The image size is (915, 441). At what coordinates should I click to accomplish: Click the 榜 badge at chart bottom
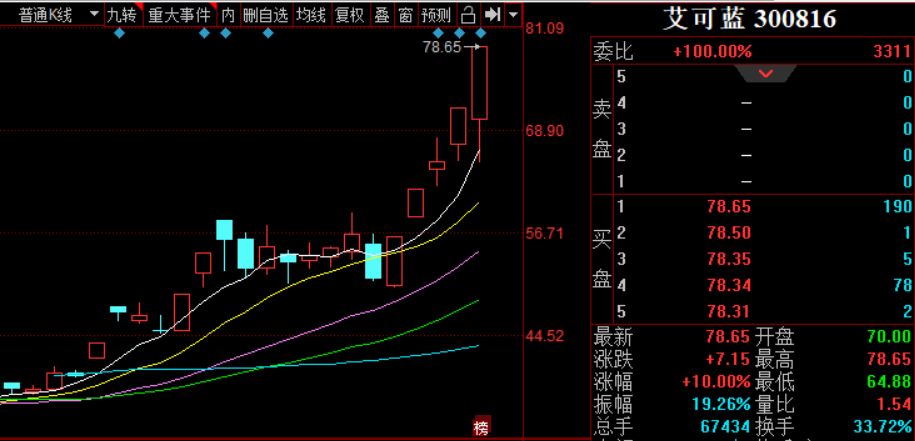tap(481, 429)
